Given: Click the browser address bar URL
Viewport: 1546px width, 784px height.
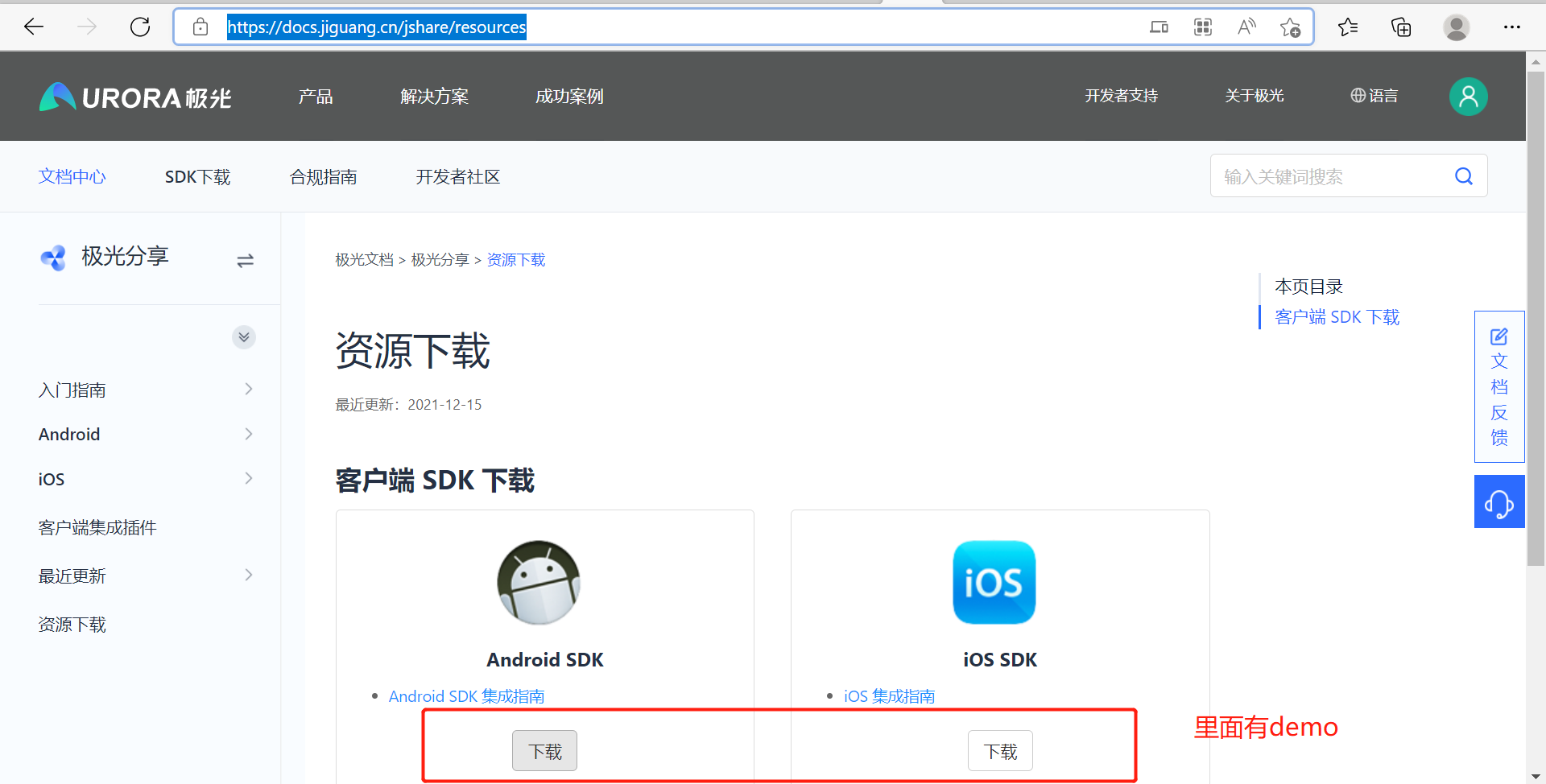Looking at the screenshot, I should tap(376, 27).
